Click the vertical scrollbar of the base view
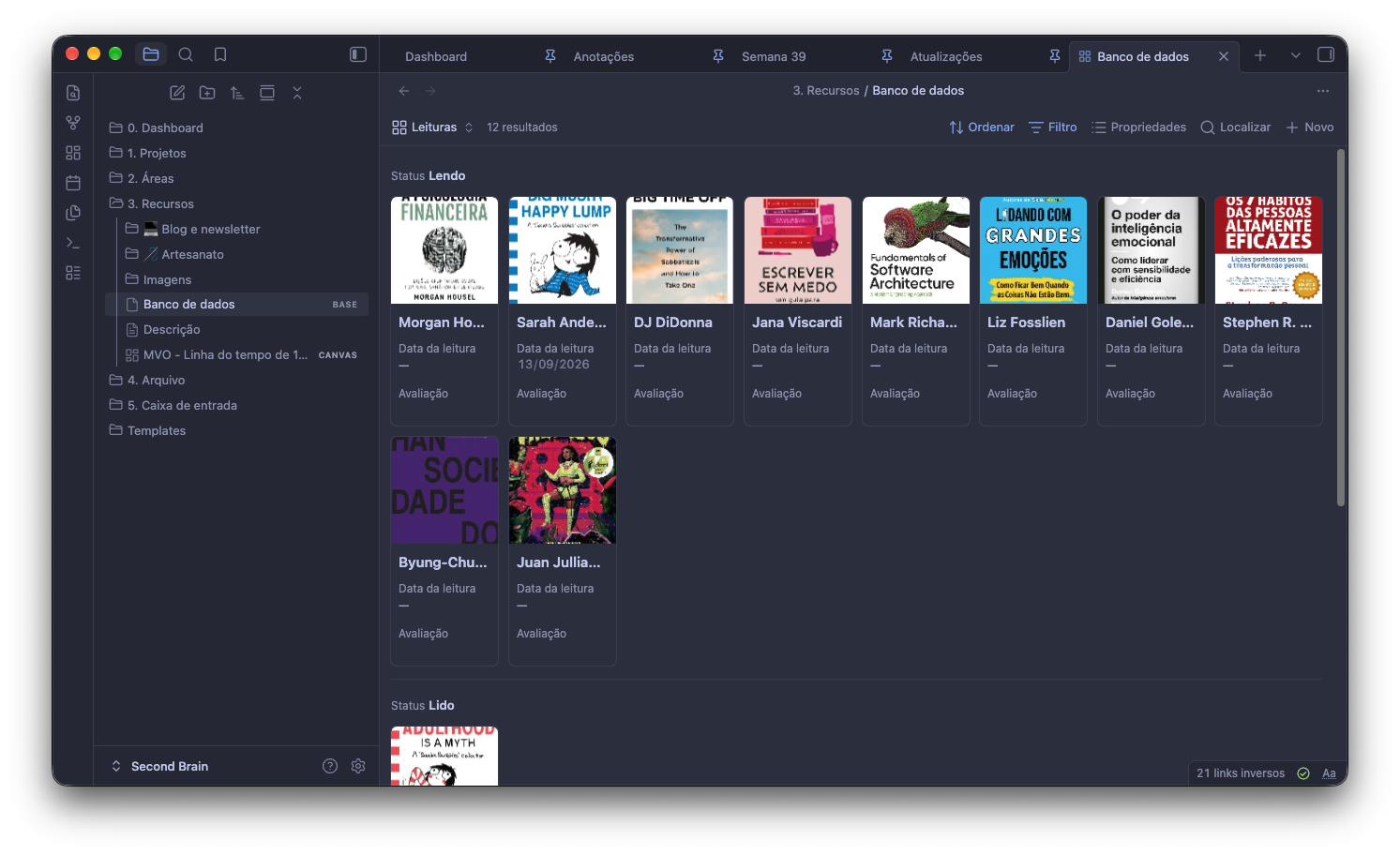This screenshot has width=1400, height=855. [1341, 328]
